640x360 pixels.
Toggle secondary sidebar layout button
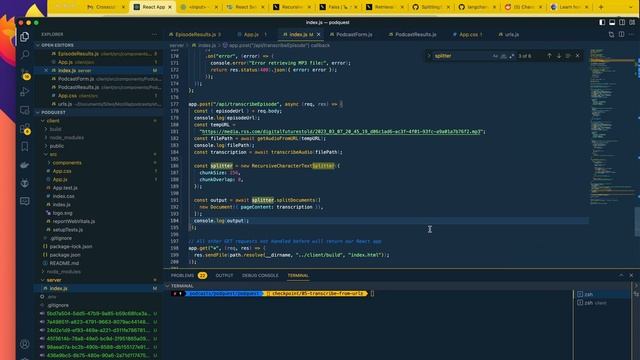click(622, 22)
